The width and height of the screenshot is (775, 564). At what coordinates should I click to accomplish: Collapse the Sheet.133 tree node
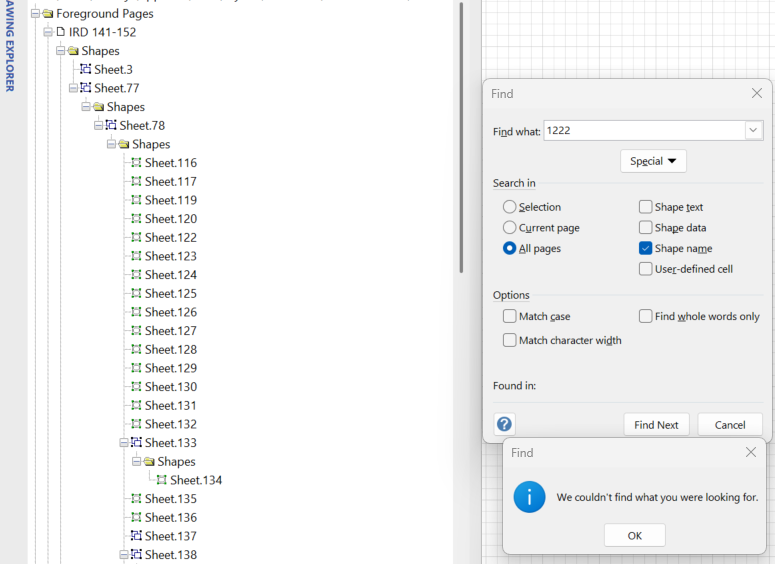point(124,443)
